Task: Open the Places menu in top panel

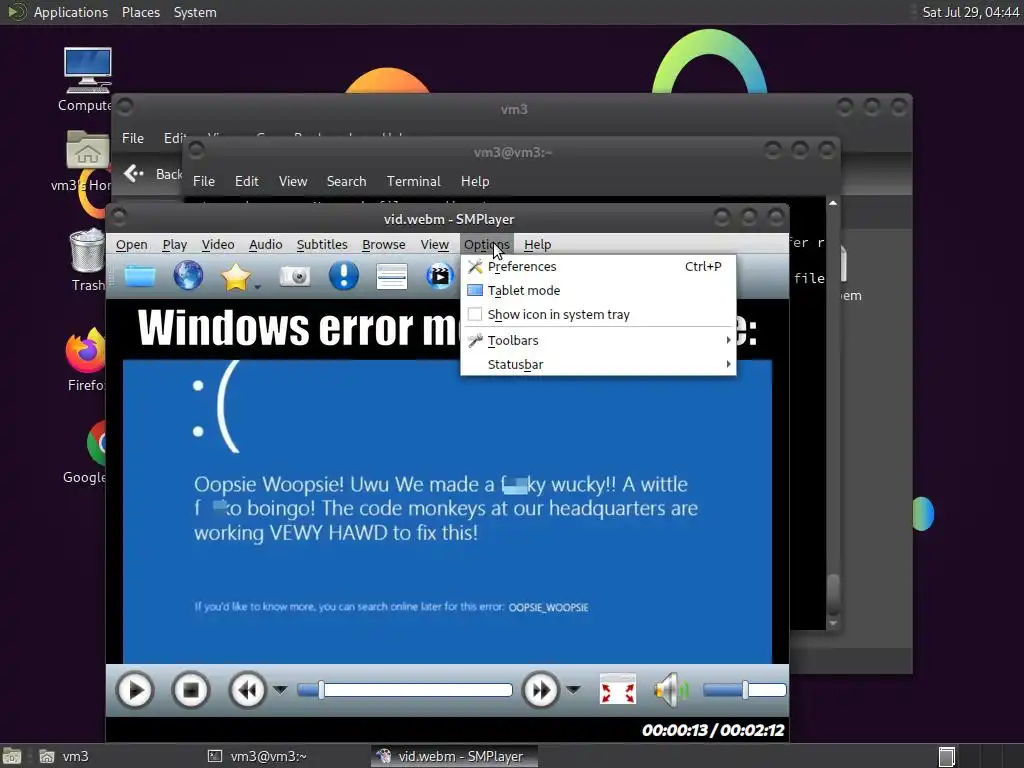Action: pyautogui.click(x=140, y=12)
